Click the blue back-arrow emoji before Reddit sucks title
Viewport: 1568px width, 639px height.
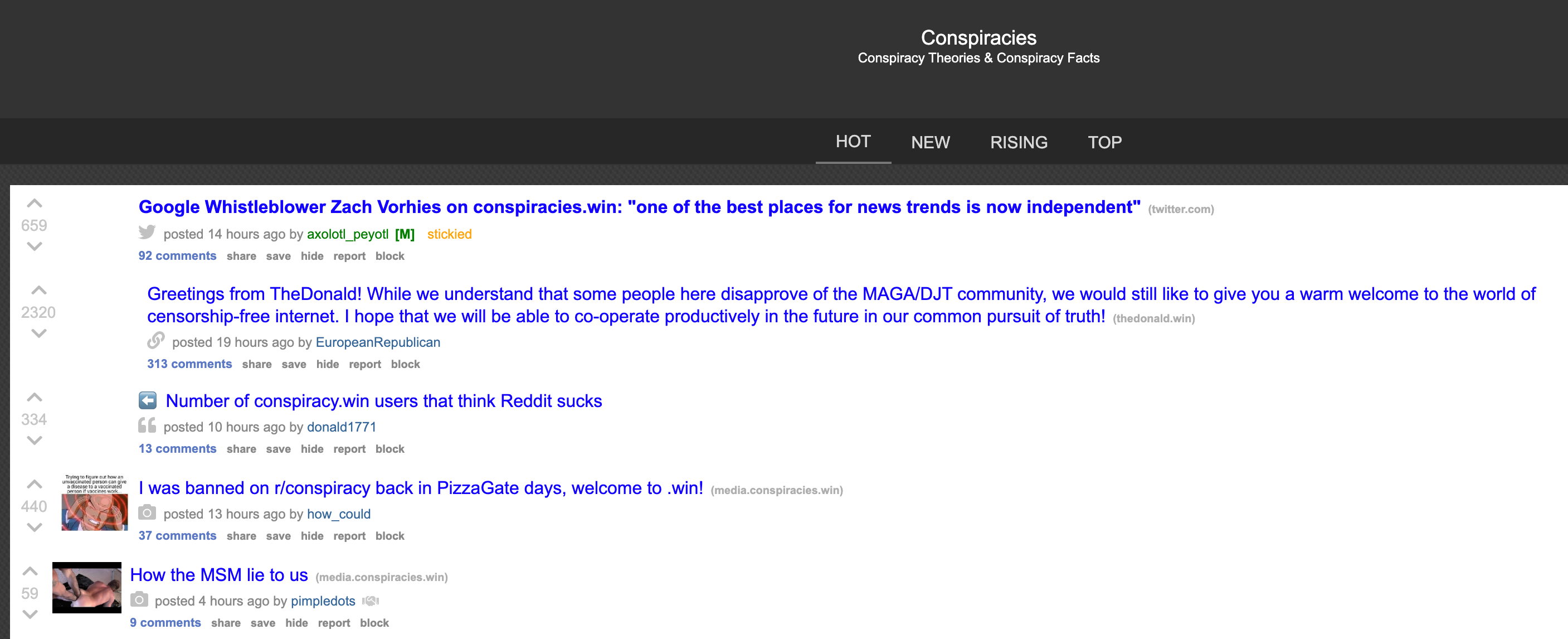147,400
